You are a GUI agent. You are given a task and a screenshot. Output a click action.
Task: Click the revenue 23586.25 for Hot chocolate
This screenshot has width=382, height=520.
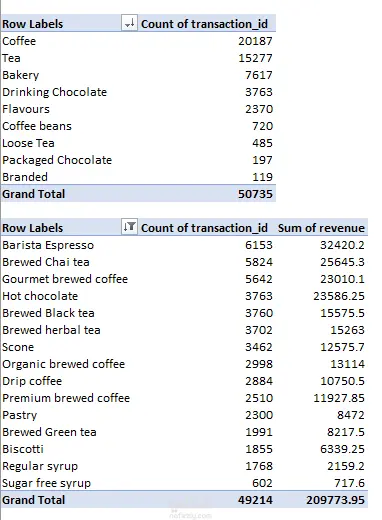(x=339, y=296)
